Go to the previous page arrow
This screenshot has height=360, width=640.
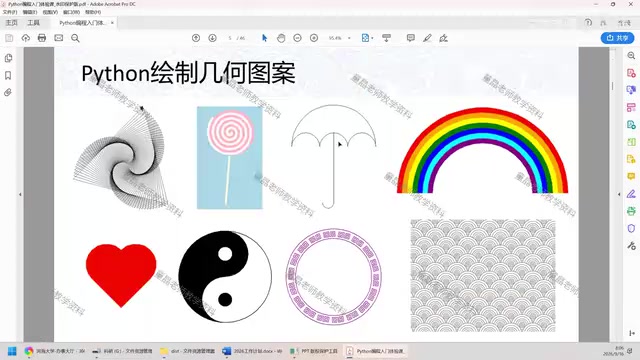(196, 38)
